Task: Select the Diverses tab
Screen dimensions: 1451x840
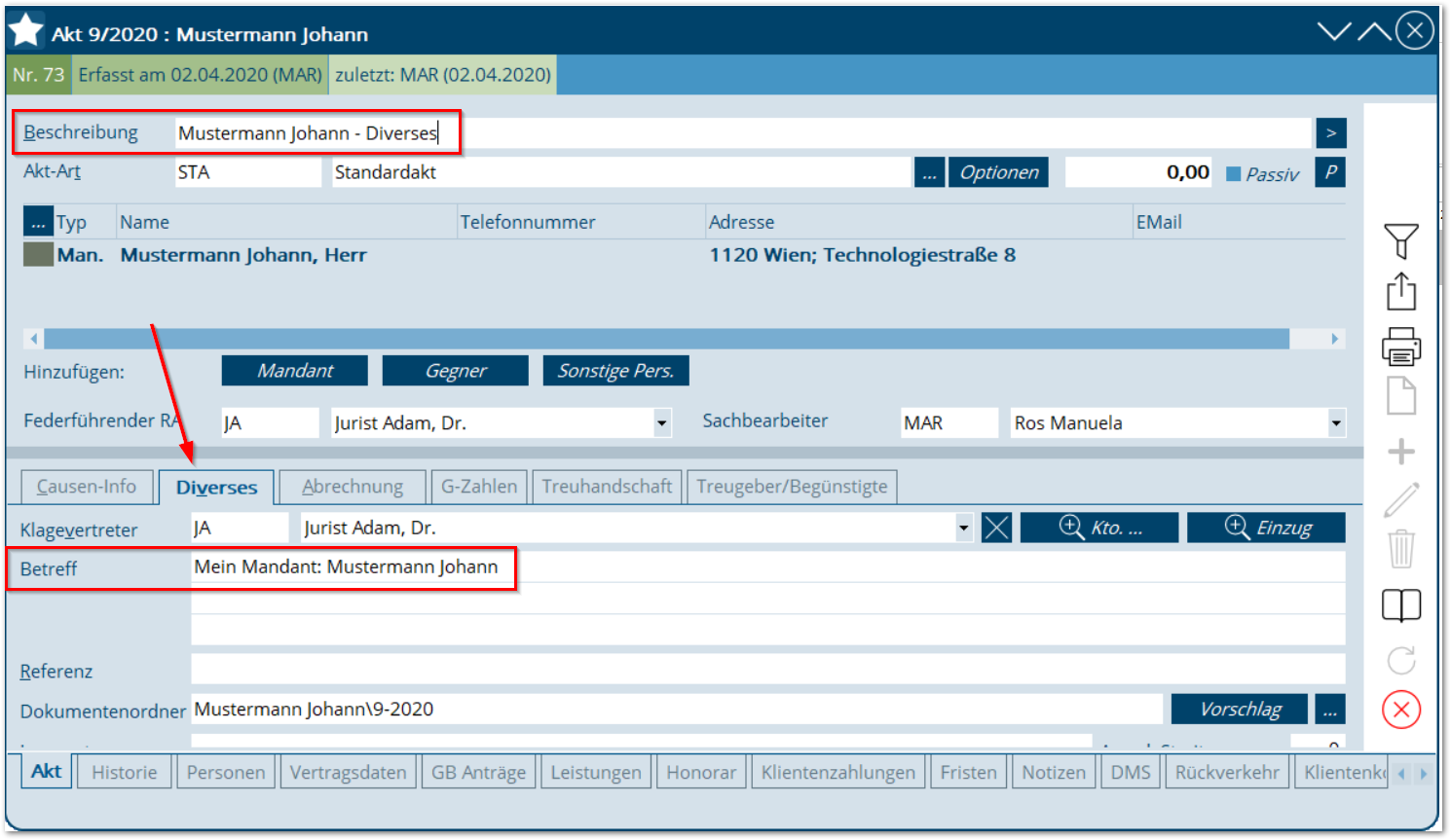Action: coord(216,488)
